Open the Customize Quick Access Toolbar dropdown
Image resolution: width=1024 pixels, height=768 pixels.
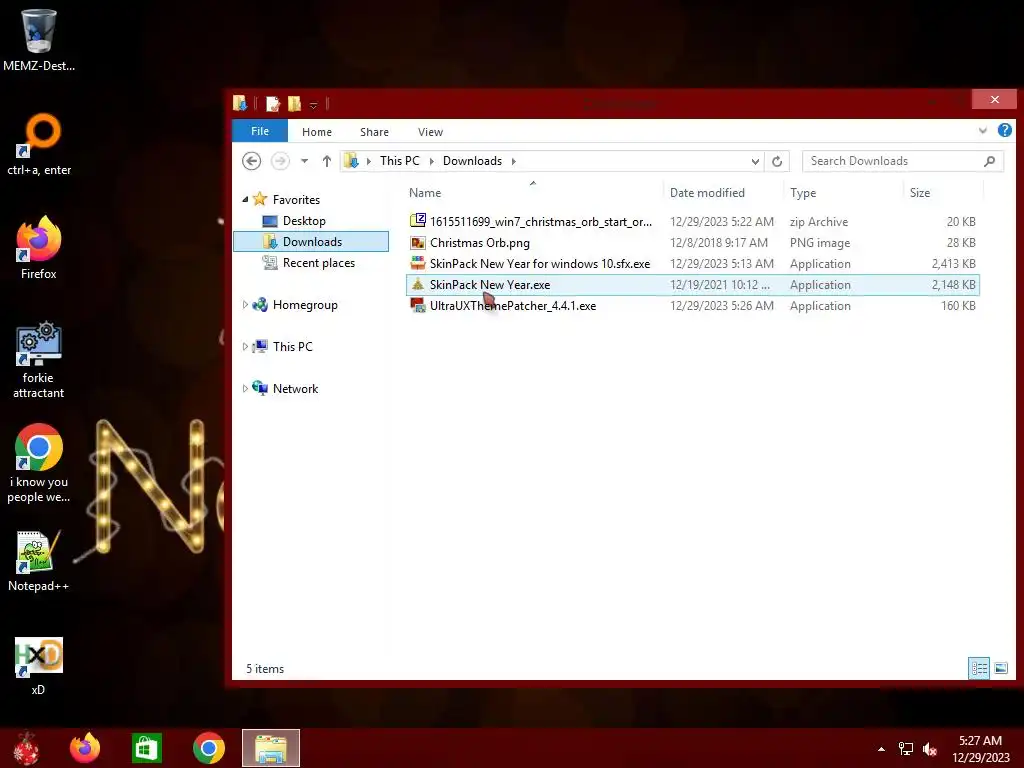point(313,104)
